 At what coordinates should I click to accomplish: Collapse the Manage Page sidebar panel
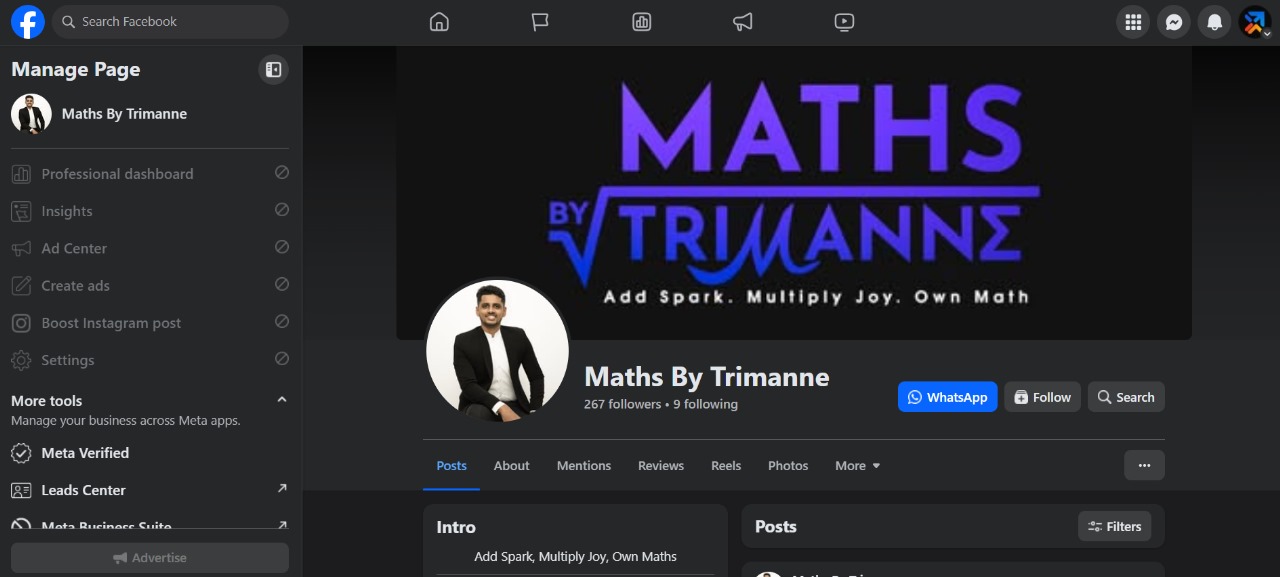coord(273,69)
